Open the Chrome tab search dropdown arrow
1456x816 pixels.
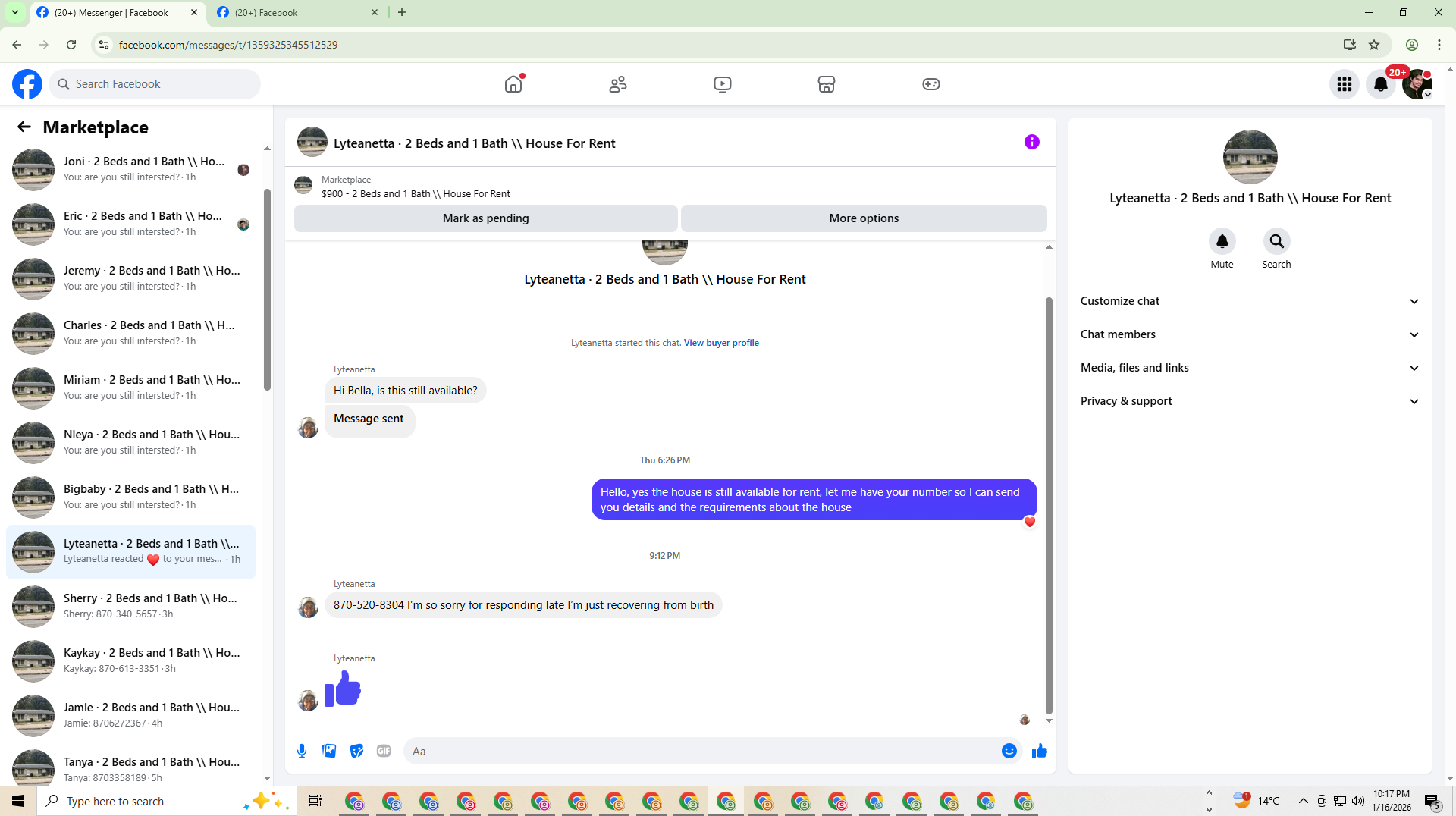pos(14,12)
